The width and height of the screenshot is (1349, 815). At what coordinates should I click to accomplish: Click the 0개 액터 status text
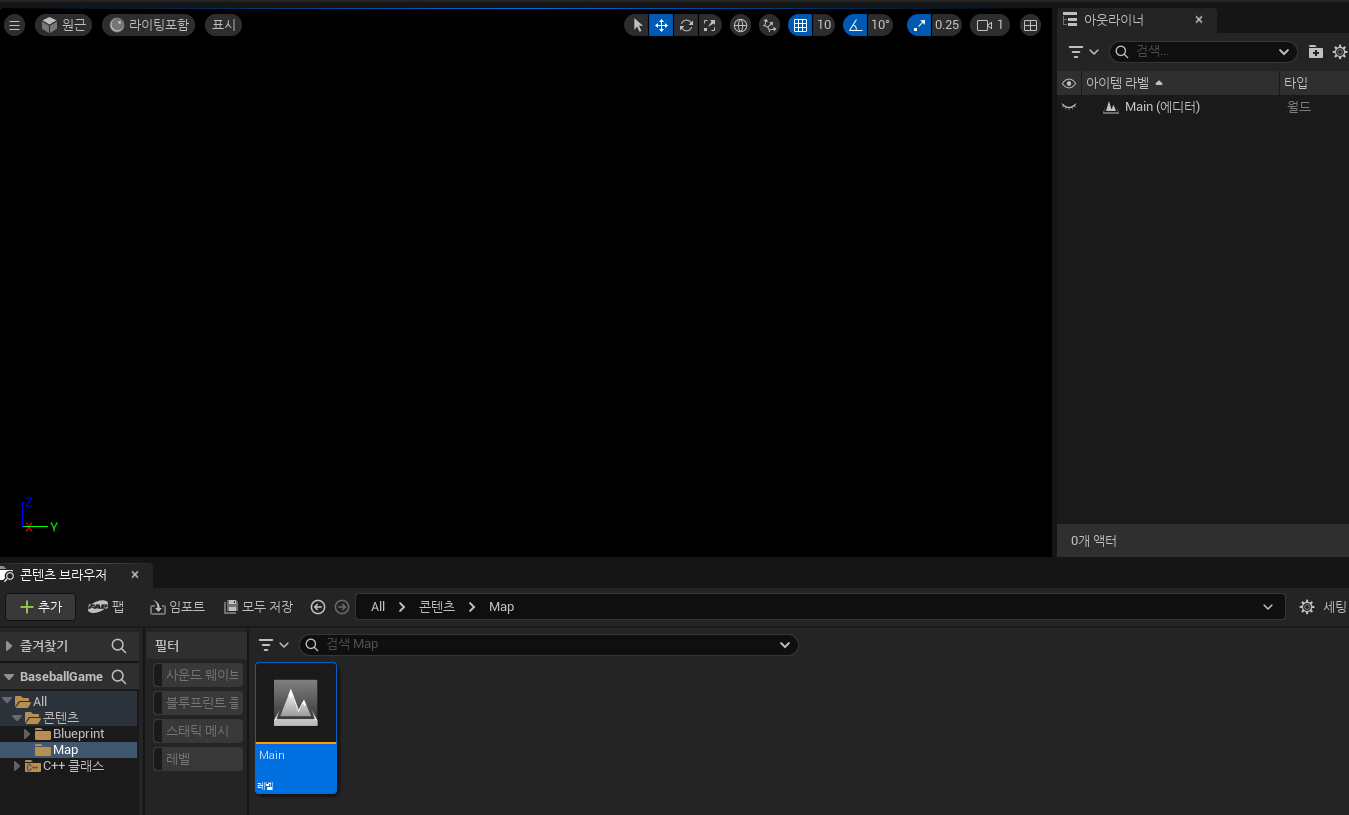(x=1094, y=541)
